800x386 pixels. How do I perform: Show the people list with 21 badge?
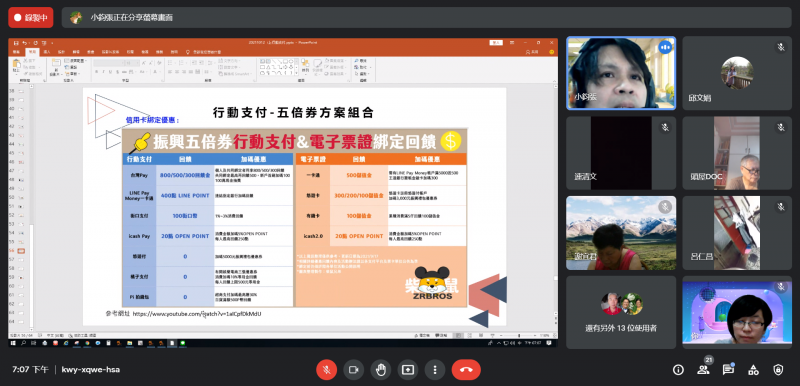704,370
